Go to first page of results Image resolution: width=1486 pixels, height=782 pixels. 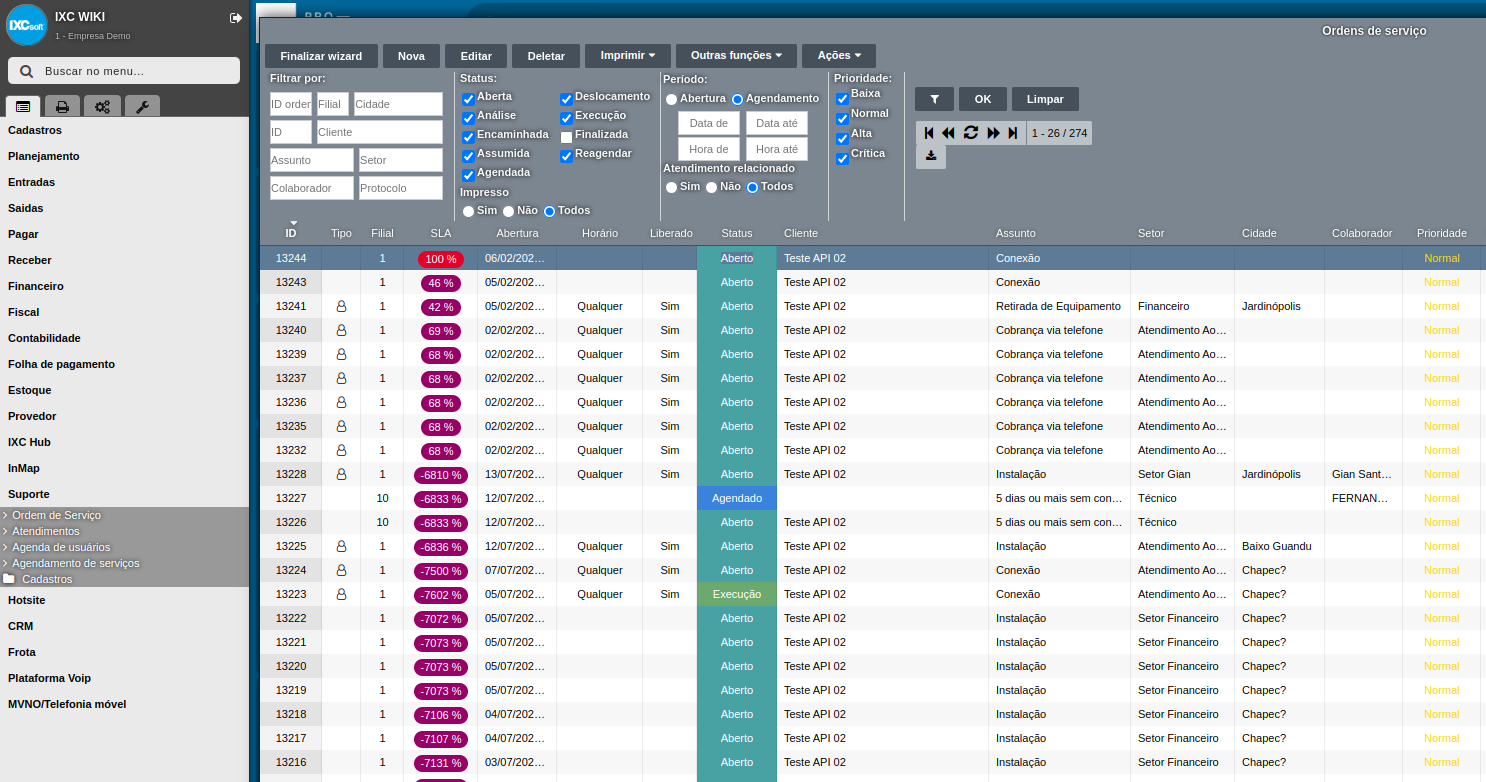click(x=929, y=133)
